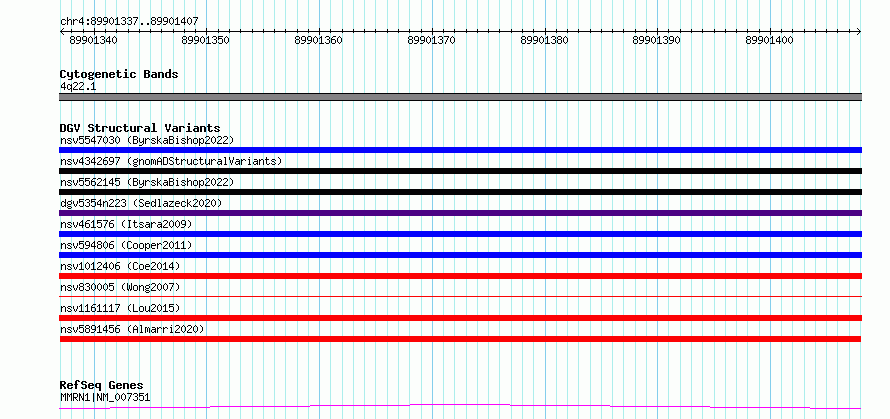Click the chr4:89901337..89901407 coordinate label

click(x=129, y=22)
